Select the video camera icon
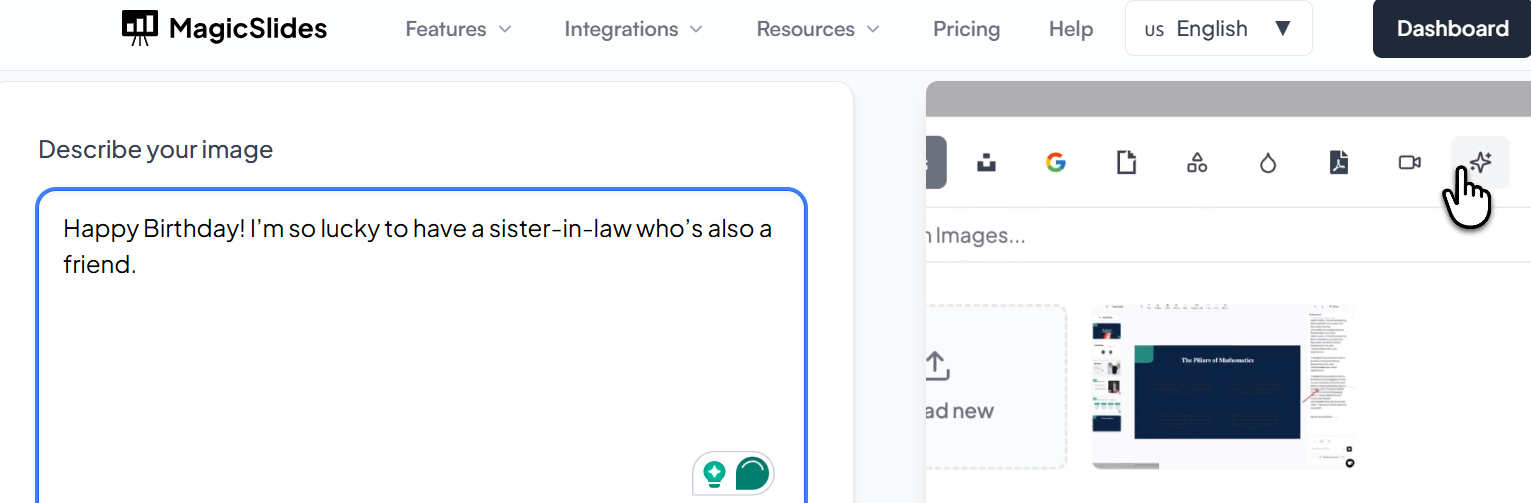The height and width of the screenshot is (503, 1531). point(1409,163)
